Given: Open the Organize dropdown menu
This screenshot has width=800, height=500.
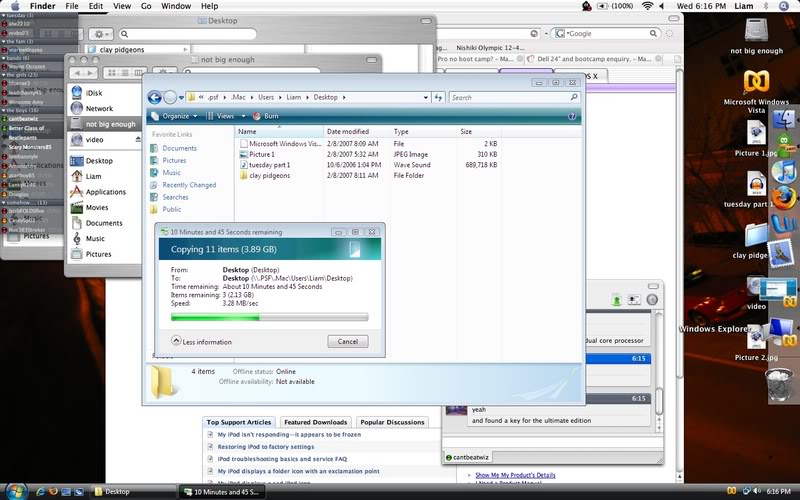Looking at the screenshot, I should (174, 116).
